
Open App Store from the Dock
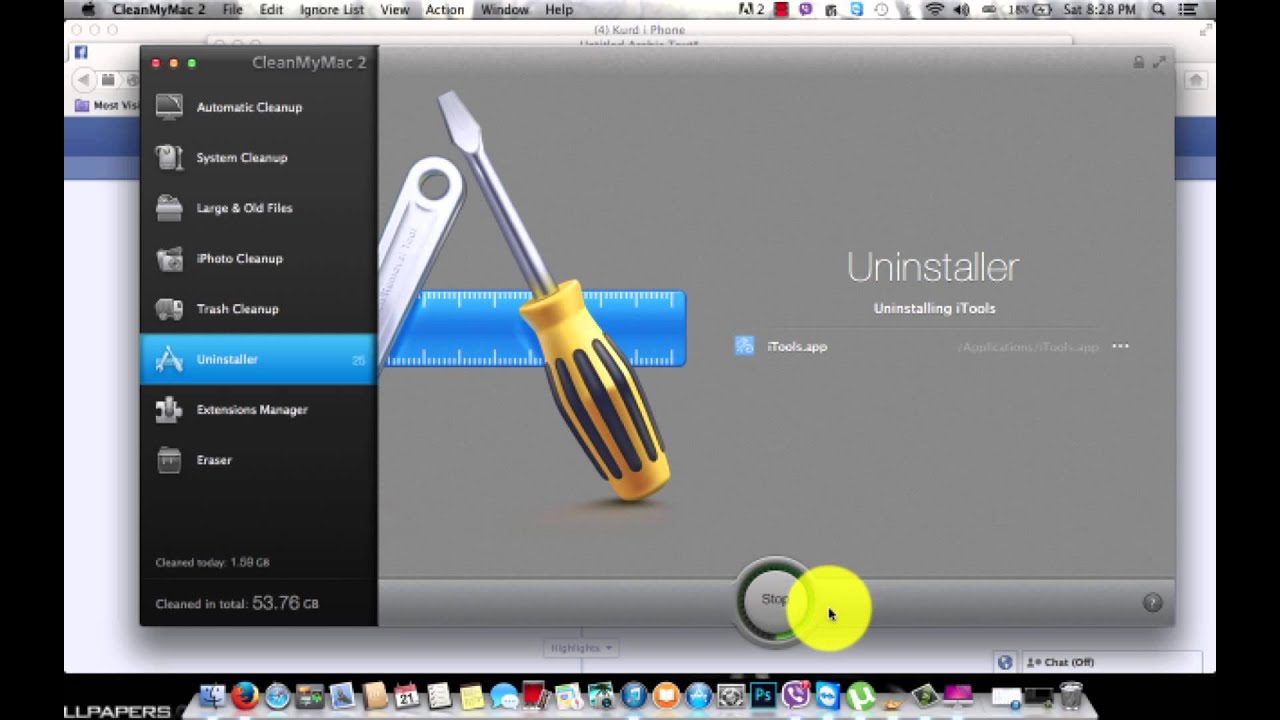pyautogui.click(x=699, y=696)
